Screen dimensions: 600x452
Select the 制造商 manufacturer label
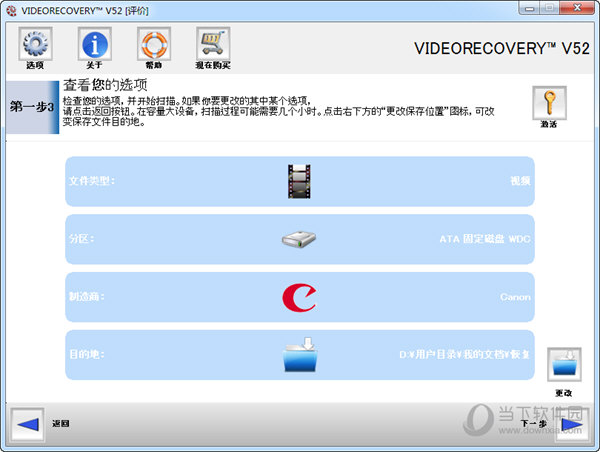point(86,297)
